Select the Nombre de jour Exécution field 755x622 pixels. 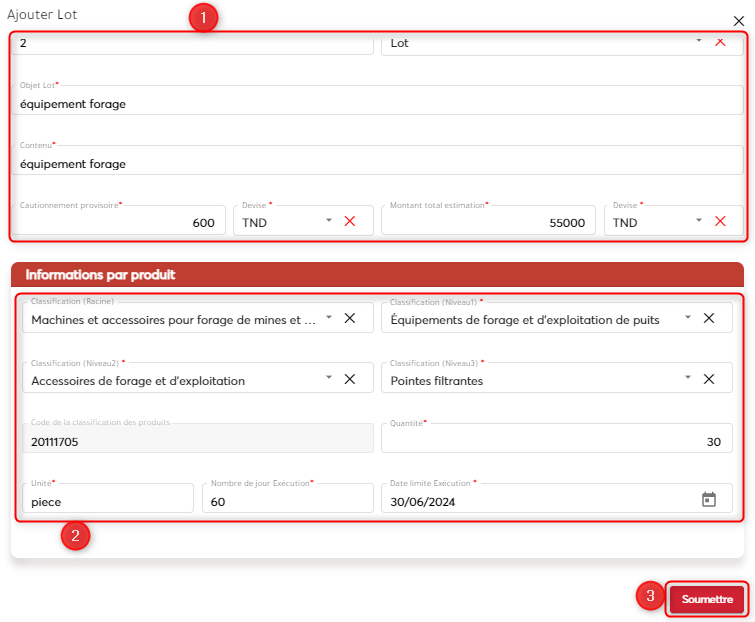(x=287, y=501)
